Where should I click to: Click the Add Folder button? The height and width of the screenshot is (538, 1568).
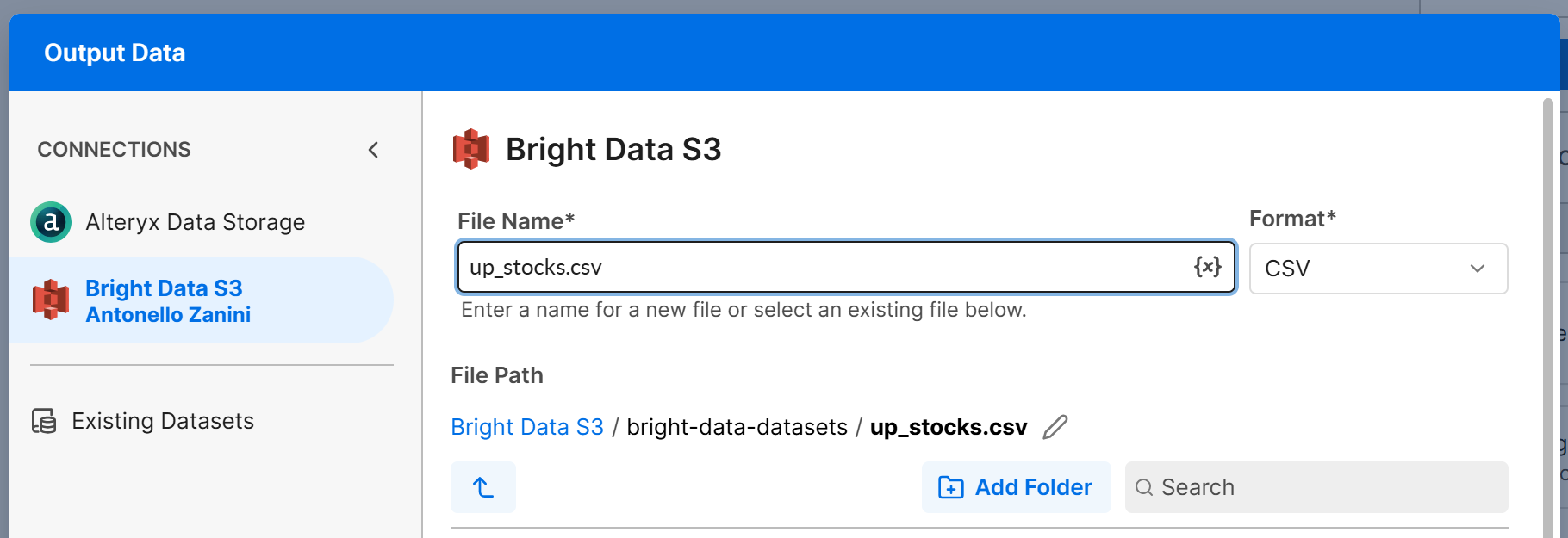tap(1016, 487)
